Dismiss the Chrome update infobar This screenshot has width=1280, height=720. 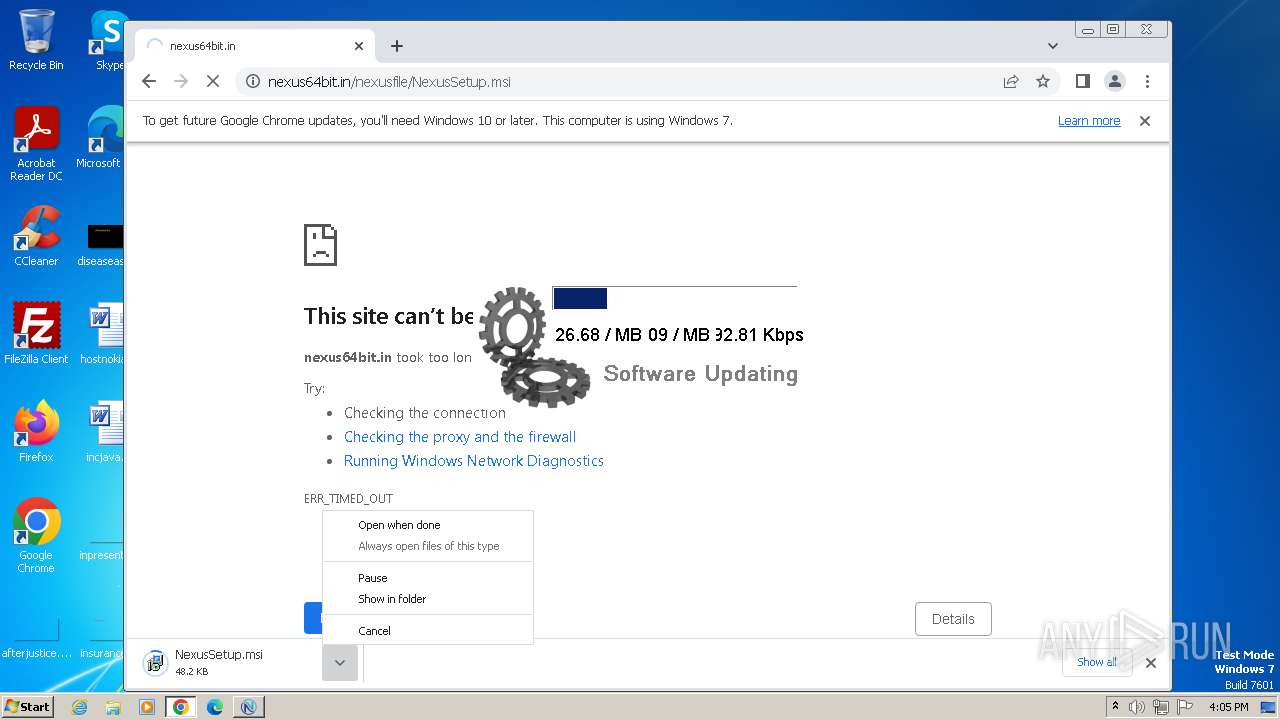click(1145, 120)
